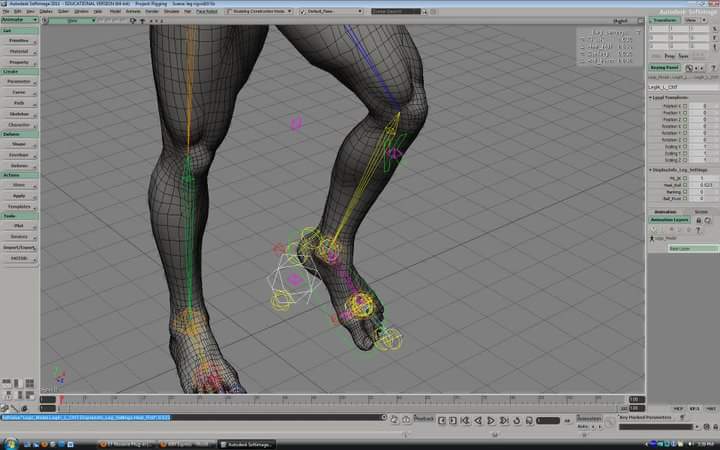Click the Envelope button
This screenshot has height=450, width=720.
[x=19, y=155]
